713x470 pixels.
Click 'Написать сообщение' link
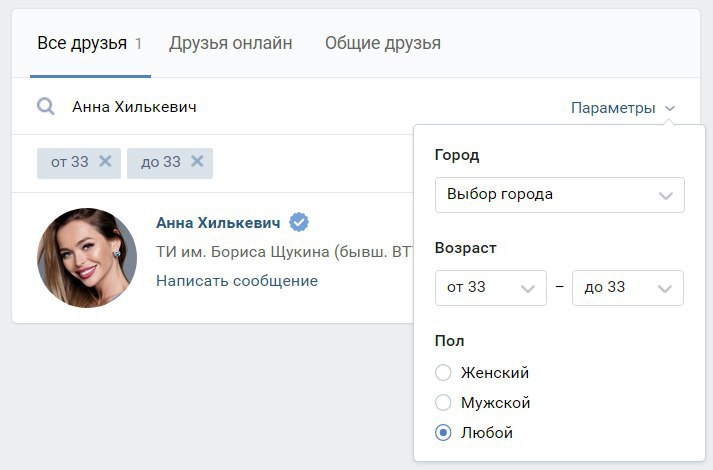pos(237,281)
